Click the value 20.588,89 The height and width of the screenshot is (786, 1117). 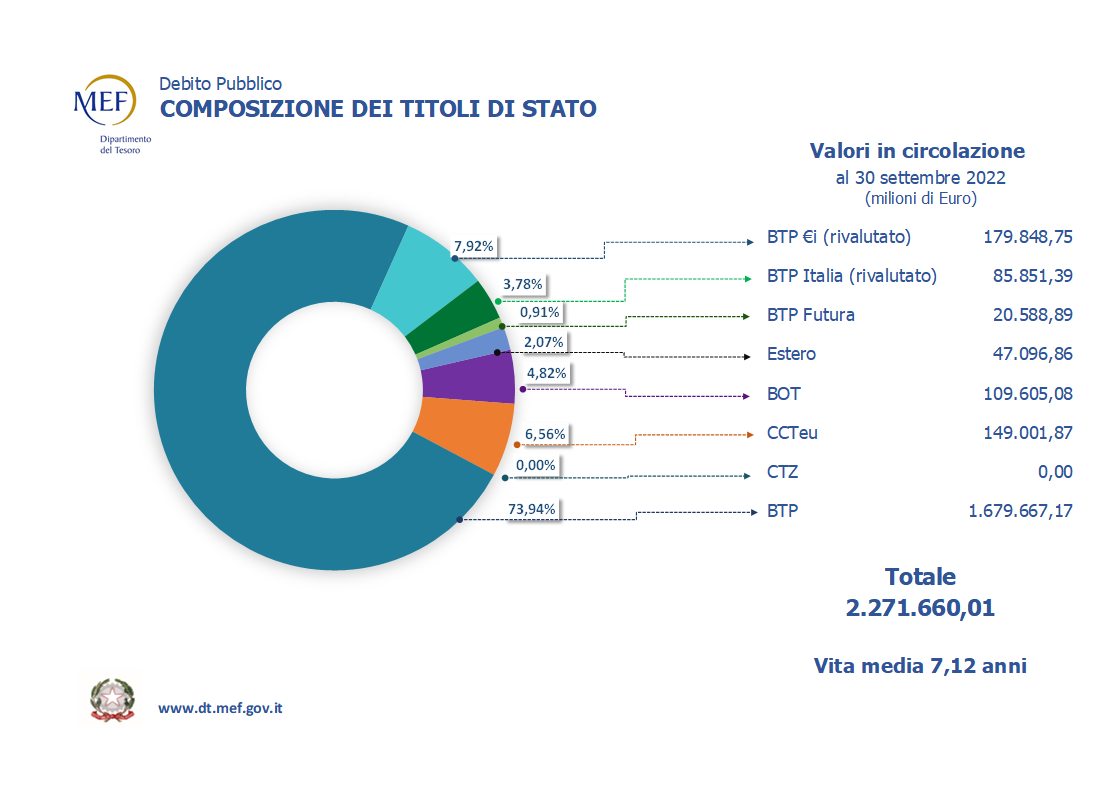click(1033, 315)
